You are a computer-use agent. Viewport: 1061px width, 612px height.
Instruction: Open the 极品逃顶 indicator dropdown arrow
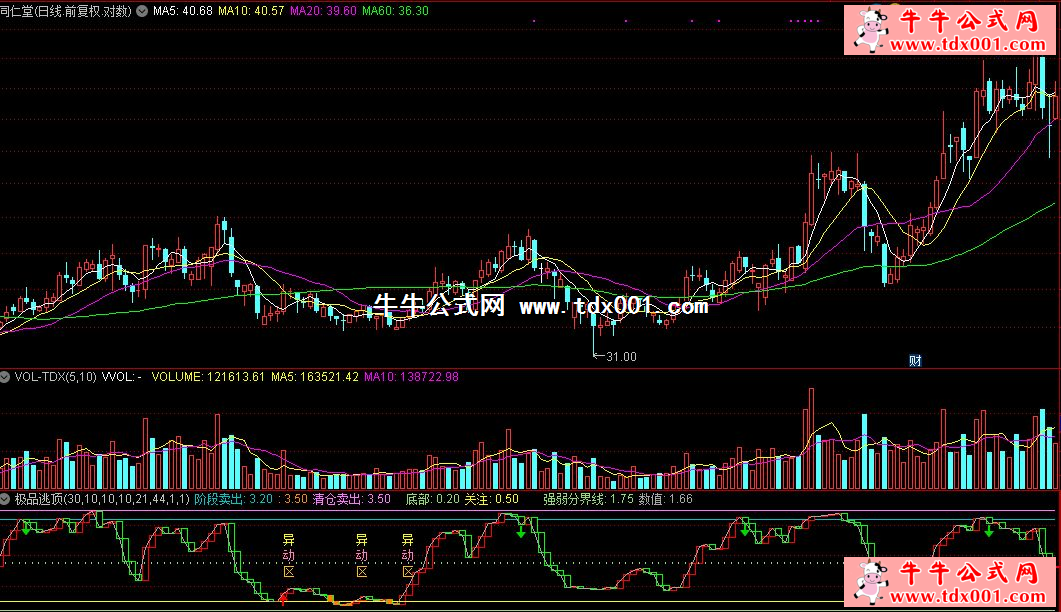click(x=5, y=498)
